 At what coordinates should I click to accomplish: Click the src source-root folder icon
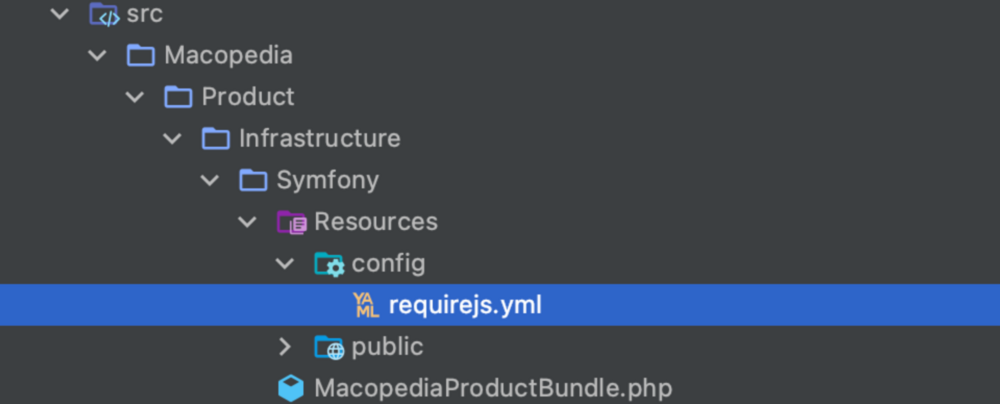(x=104, y=14)
